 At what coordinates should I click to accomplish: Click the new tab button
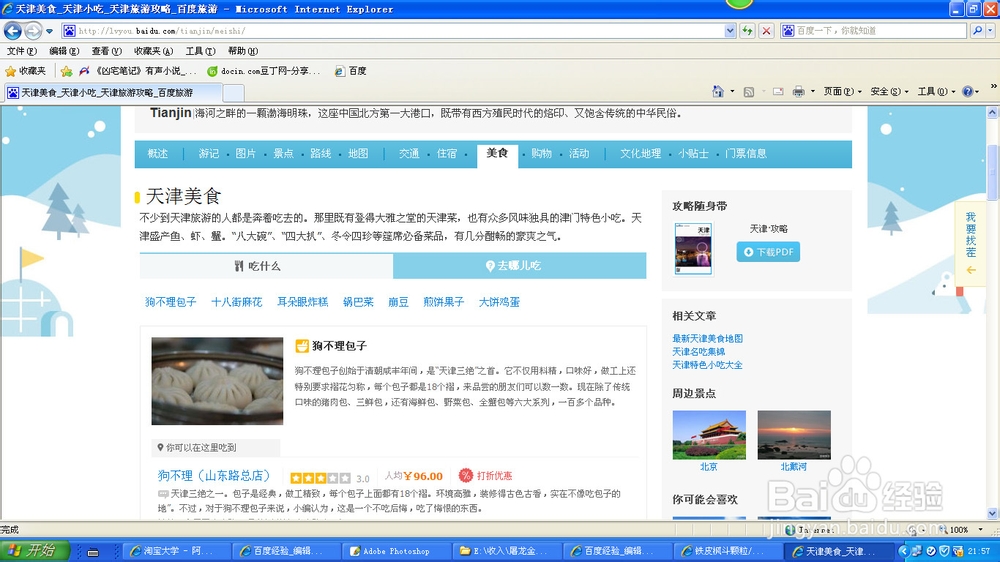pyautogui.click(x=233, y=93)
